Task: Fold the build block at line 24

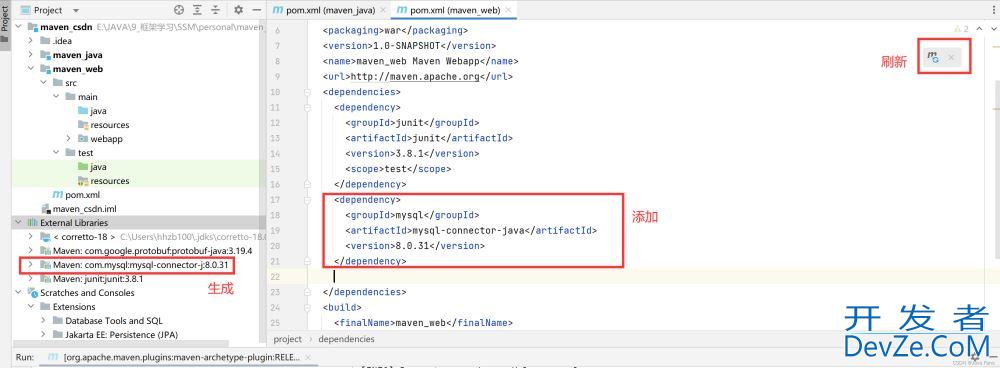Action: coord(308,307)
